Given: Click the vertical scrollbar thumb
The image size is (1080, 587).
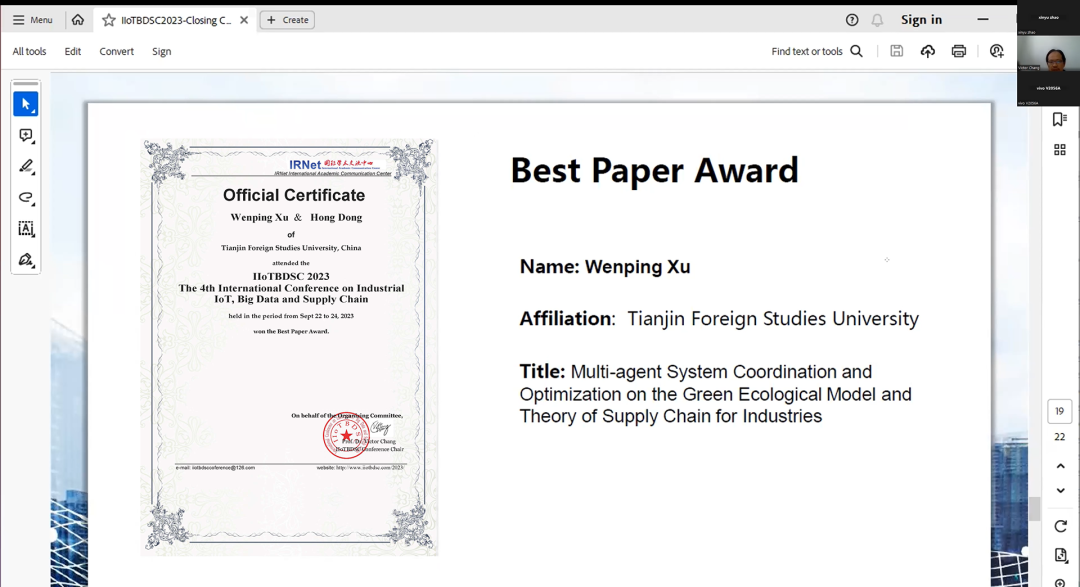Looking at the screenshot, I should point(1034,509).
